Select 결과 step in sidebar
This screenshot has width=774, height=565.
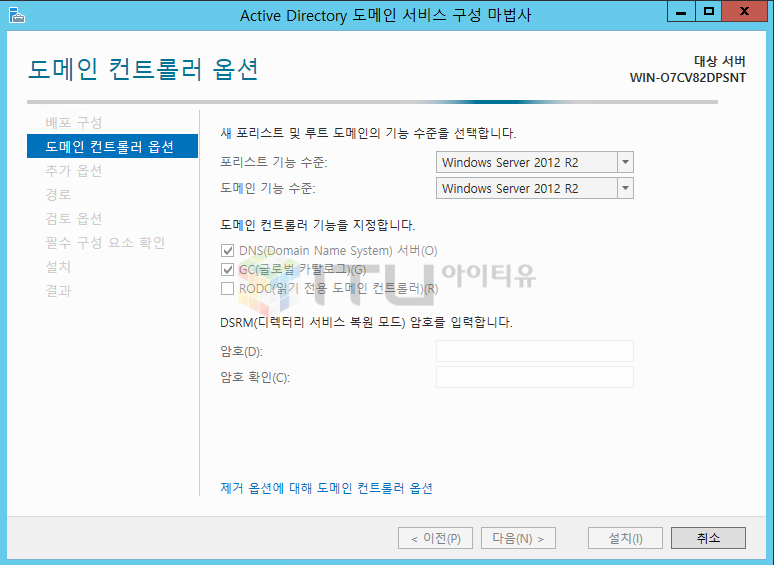tap(58, 290)
